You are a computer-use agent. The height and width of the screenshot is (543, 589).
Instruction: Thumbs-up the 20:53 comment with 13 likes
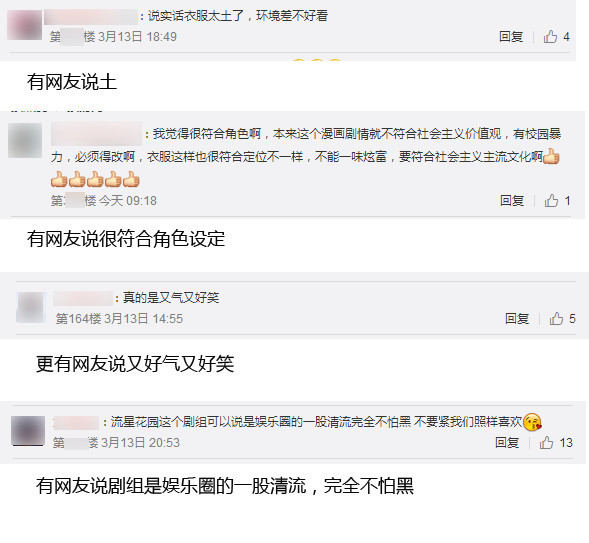point(547,443)
